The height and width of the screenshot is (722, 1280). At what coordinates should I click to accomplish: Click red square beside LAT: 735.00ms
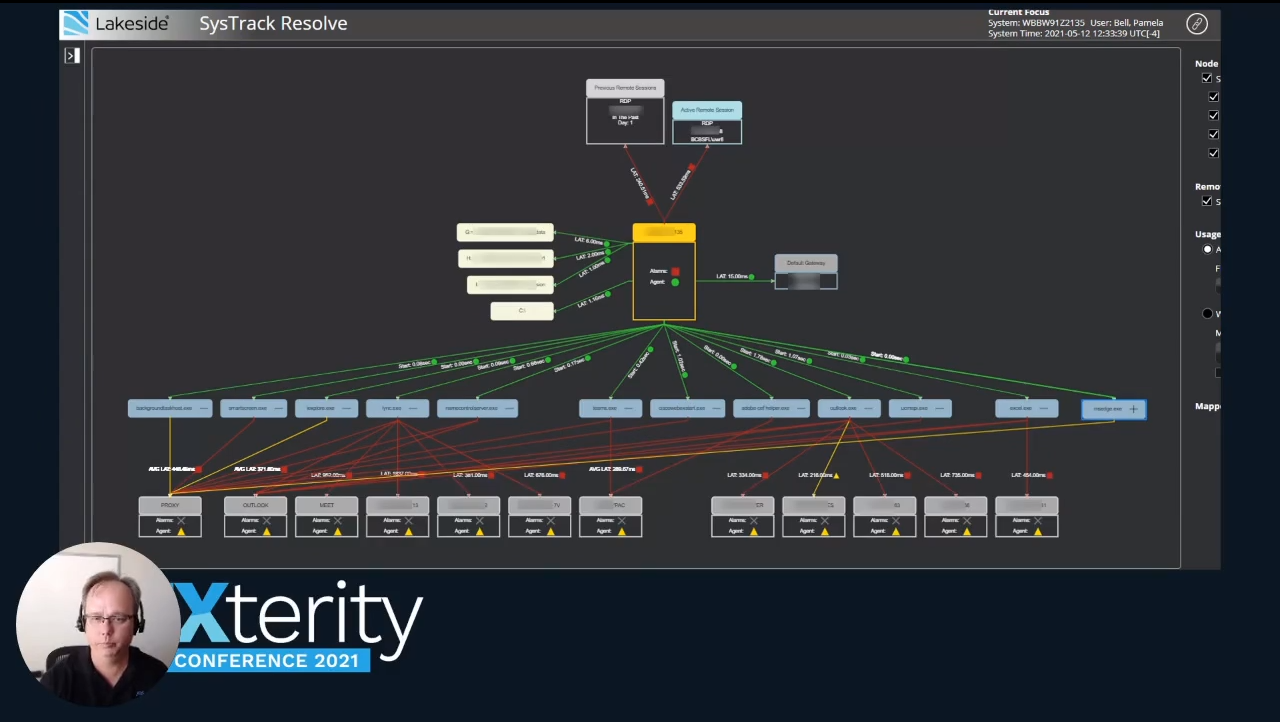(x=978, y=475)
